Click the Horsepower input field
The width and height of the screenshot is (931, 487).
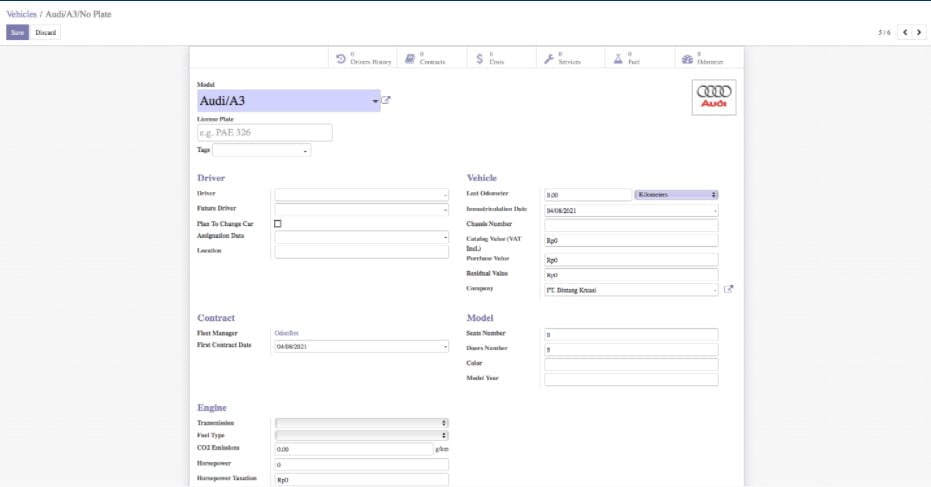click(x=362, y=464)
